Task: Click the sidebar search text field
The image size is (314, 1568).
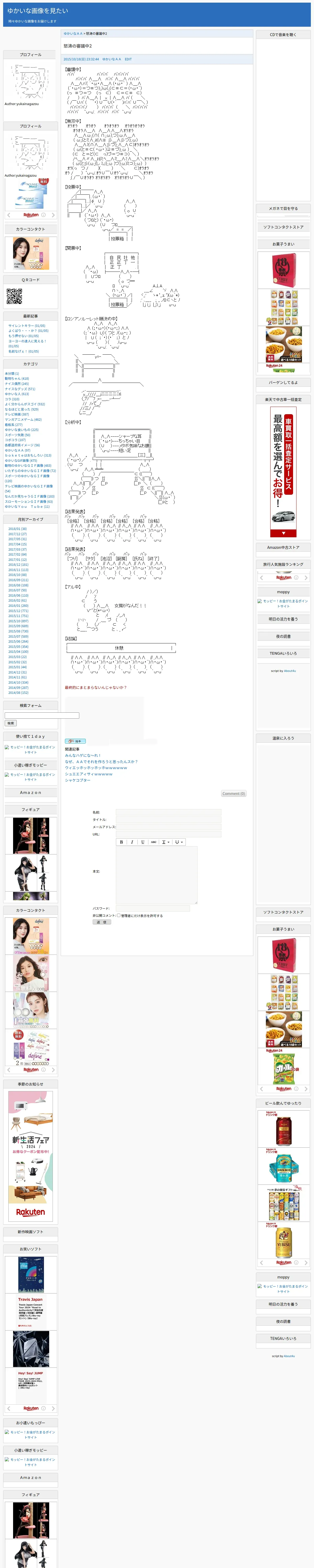Action: pyautogui.click(x=42, y=715)
